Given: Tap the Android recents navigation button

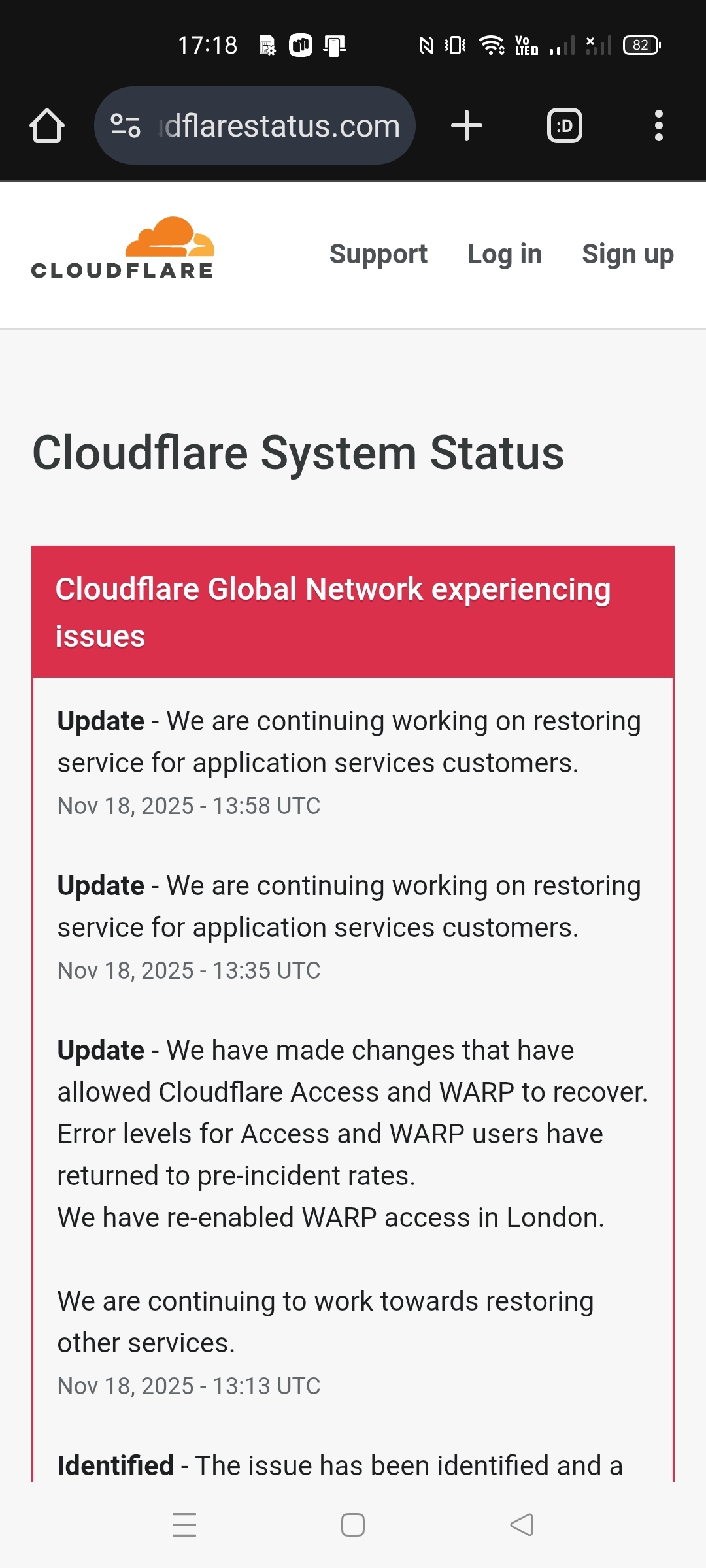Looking at the screenshot, I should pos(184,1524).
